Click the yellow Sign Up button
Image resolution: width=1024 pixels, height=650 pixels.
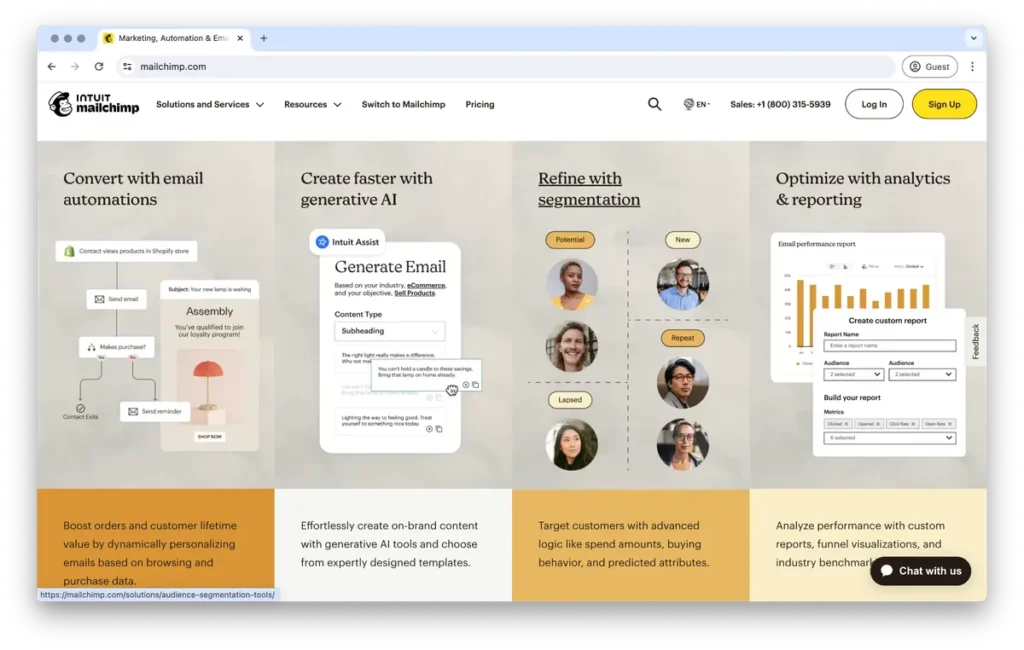pos(944,104)
